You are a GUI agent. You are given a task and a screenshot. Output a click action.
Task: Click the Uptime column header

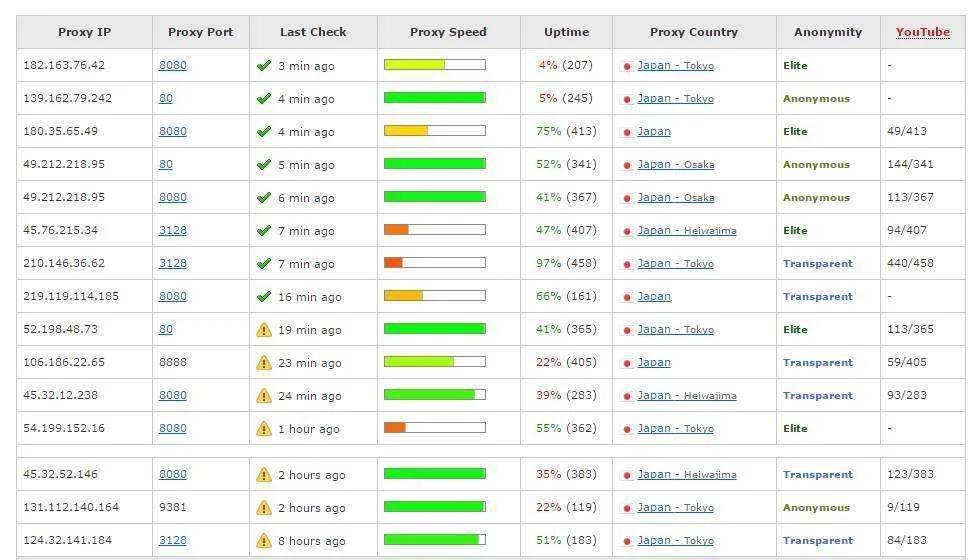(x=566, y=32)
